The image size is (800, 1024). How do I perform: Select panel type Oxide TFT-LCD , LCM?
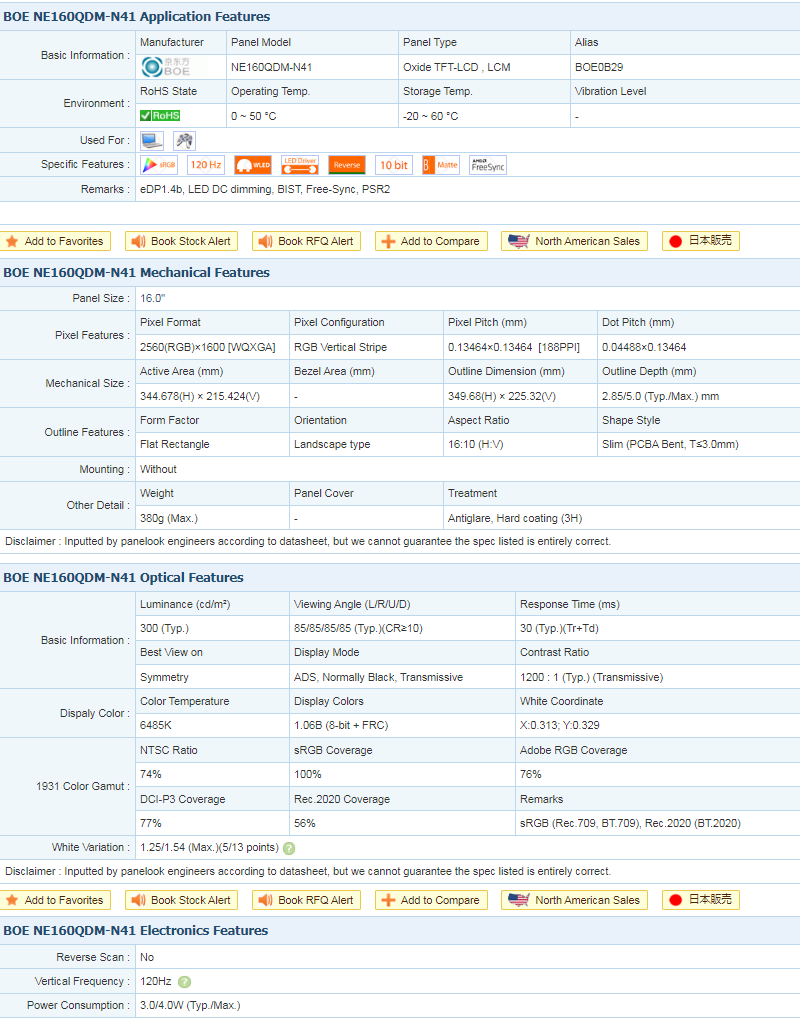[x=456, y=67]
